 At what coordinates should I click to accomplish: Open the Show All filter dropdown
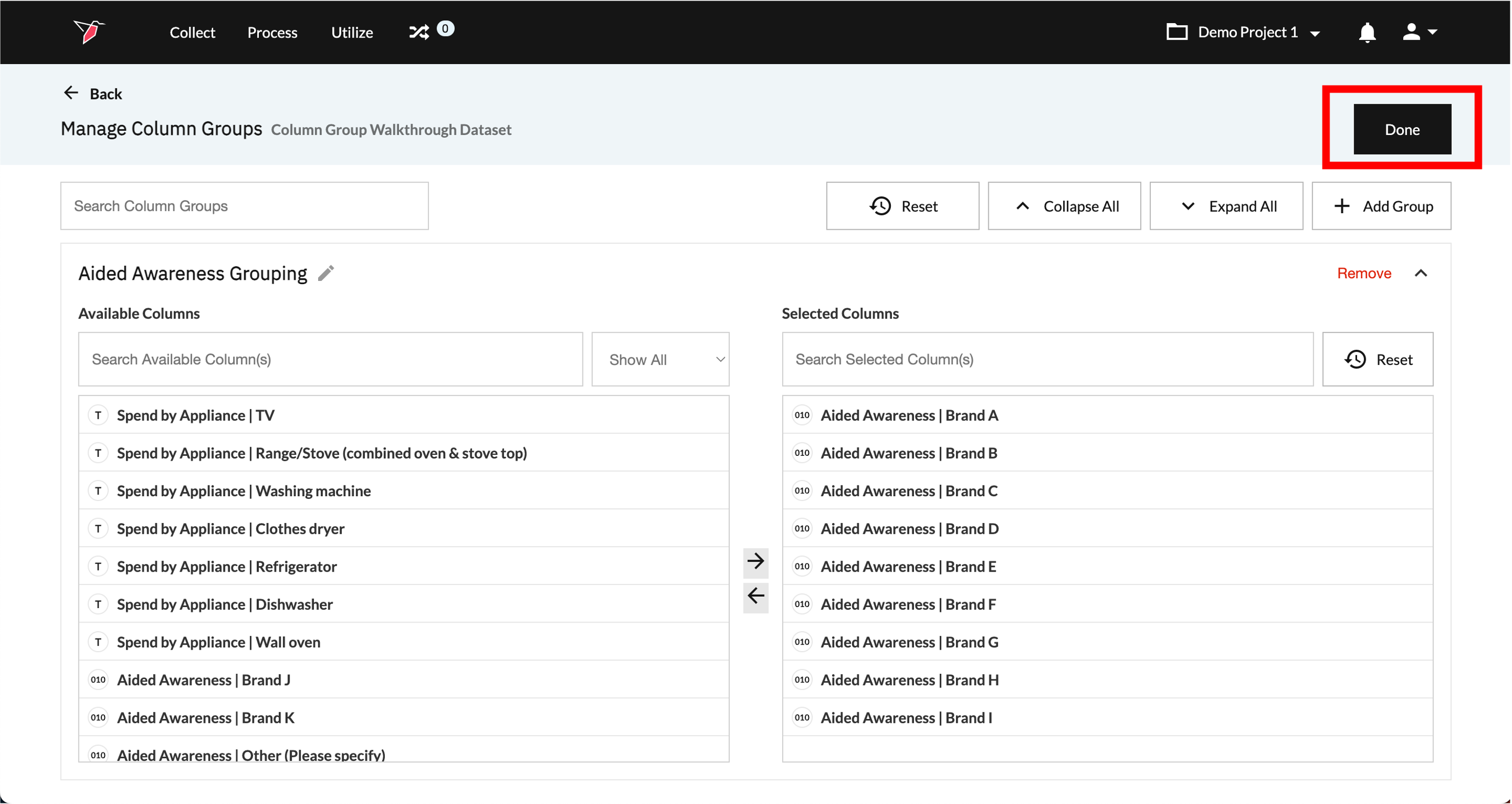[660, 359]
